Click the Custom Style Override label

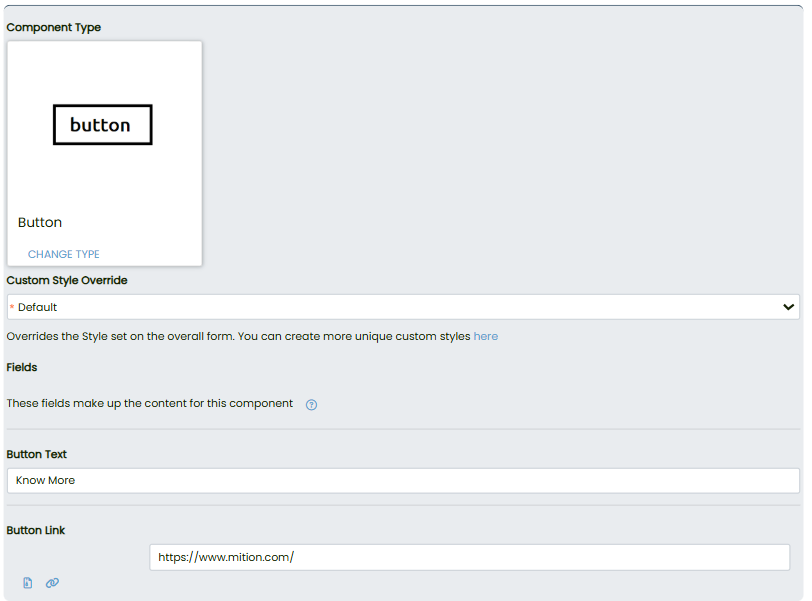67,280
